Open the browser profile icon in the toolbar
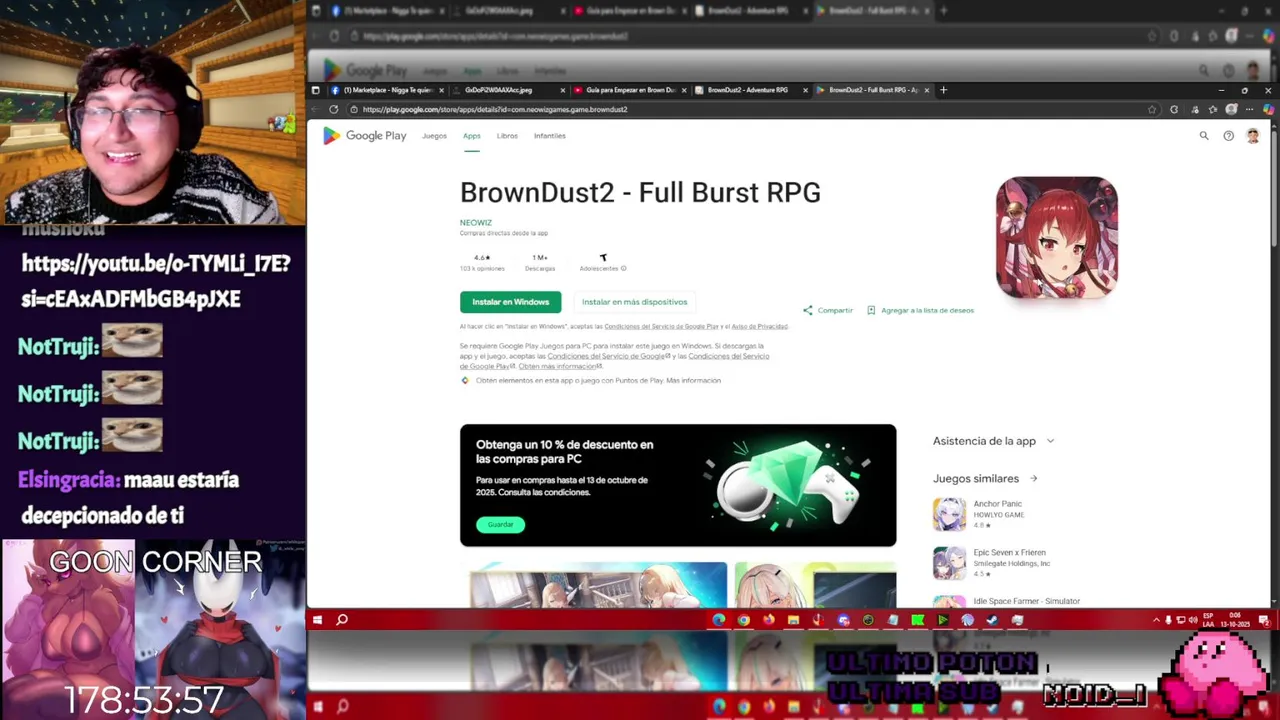The width and height of the screenshot is (1280, 720). 1231,109
